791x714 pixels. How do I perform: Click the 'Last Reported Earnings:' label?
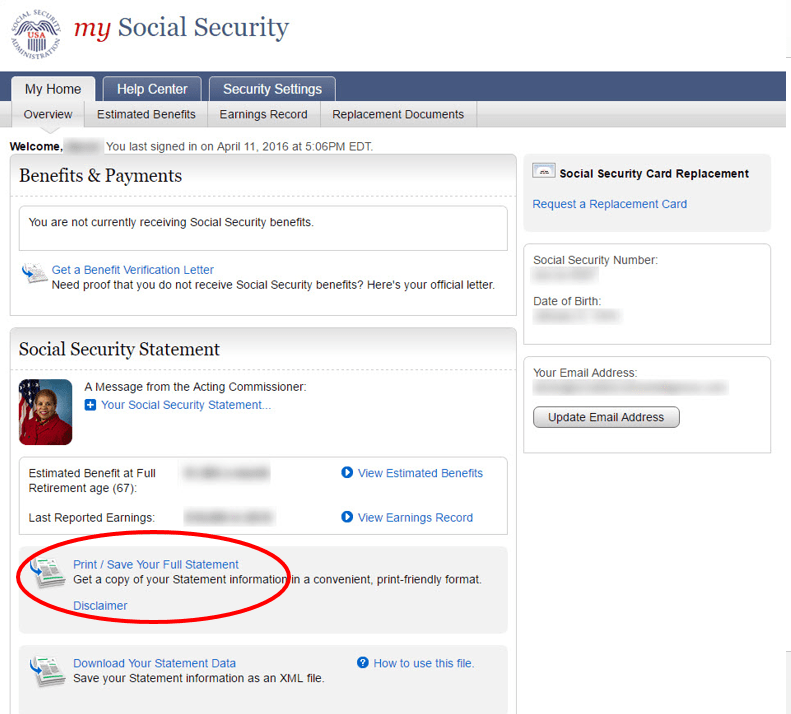pyautogui.click(x=92, y=518)
